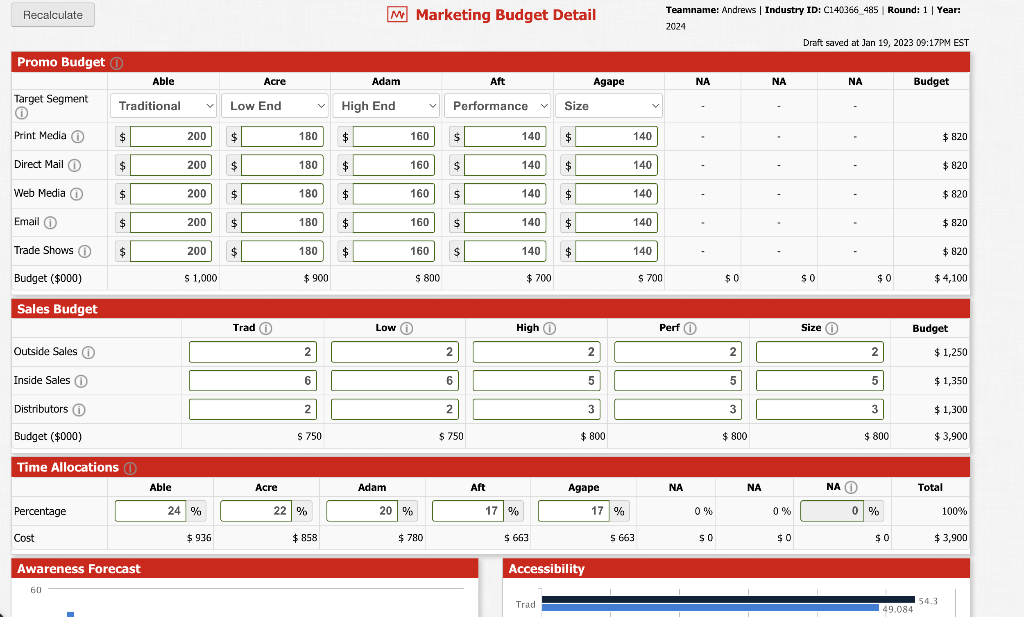
Task: Click the Acre time cost $ 858
Action: [x=305, y=538]
